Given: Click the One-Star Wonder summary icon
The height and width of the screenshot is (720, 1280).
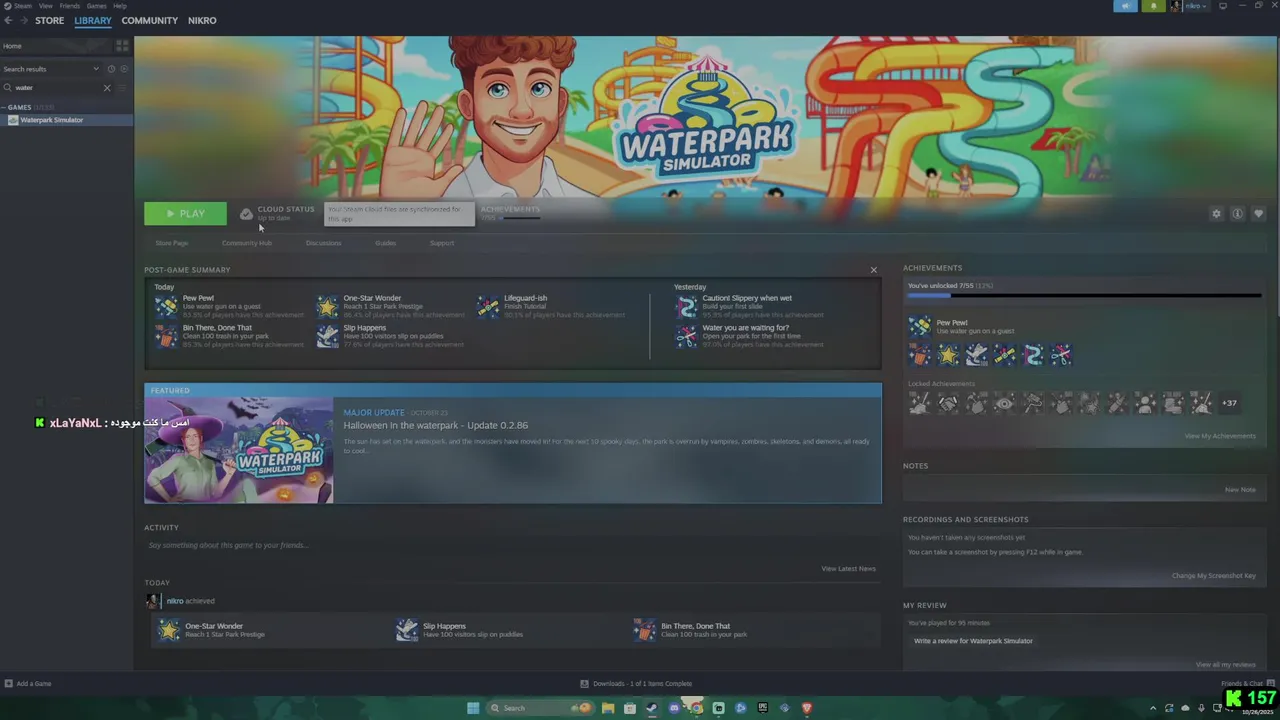Looking at the screenshot, I should 327,306.
